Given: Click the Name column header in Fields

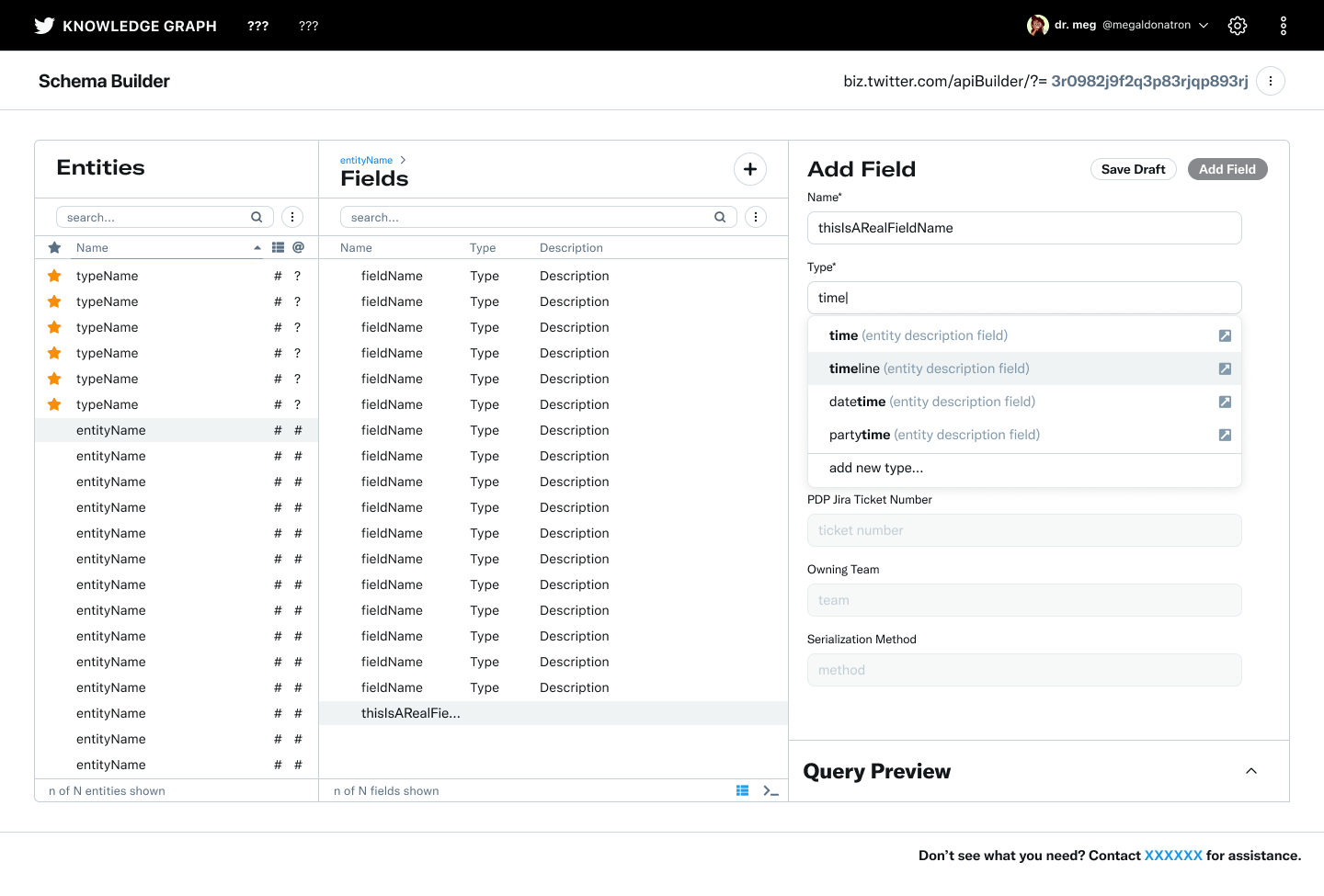Looking at the screenshot, I should [x=356, y=248].
